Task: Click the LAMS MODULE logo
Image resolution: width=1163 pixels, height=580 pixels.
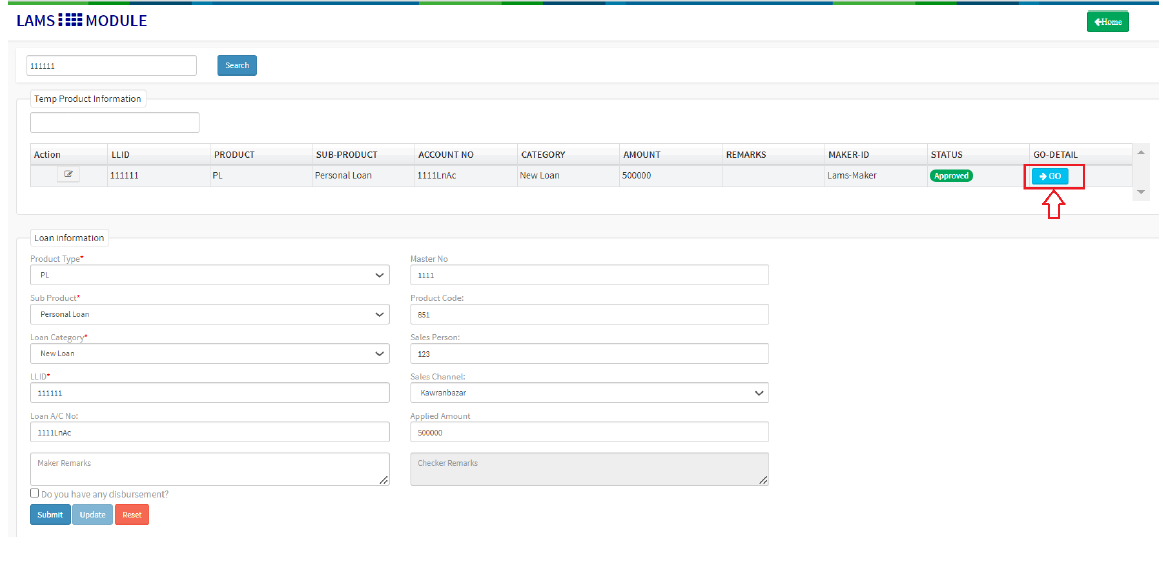Action: (82, 20)
